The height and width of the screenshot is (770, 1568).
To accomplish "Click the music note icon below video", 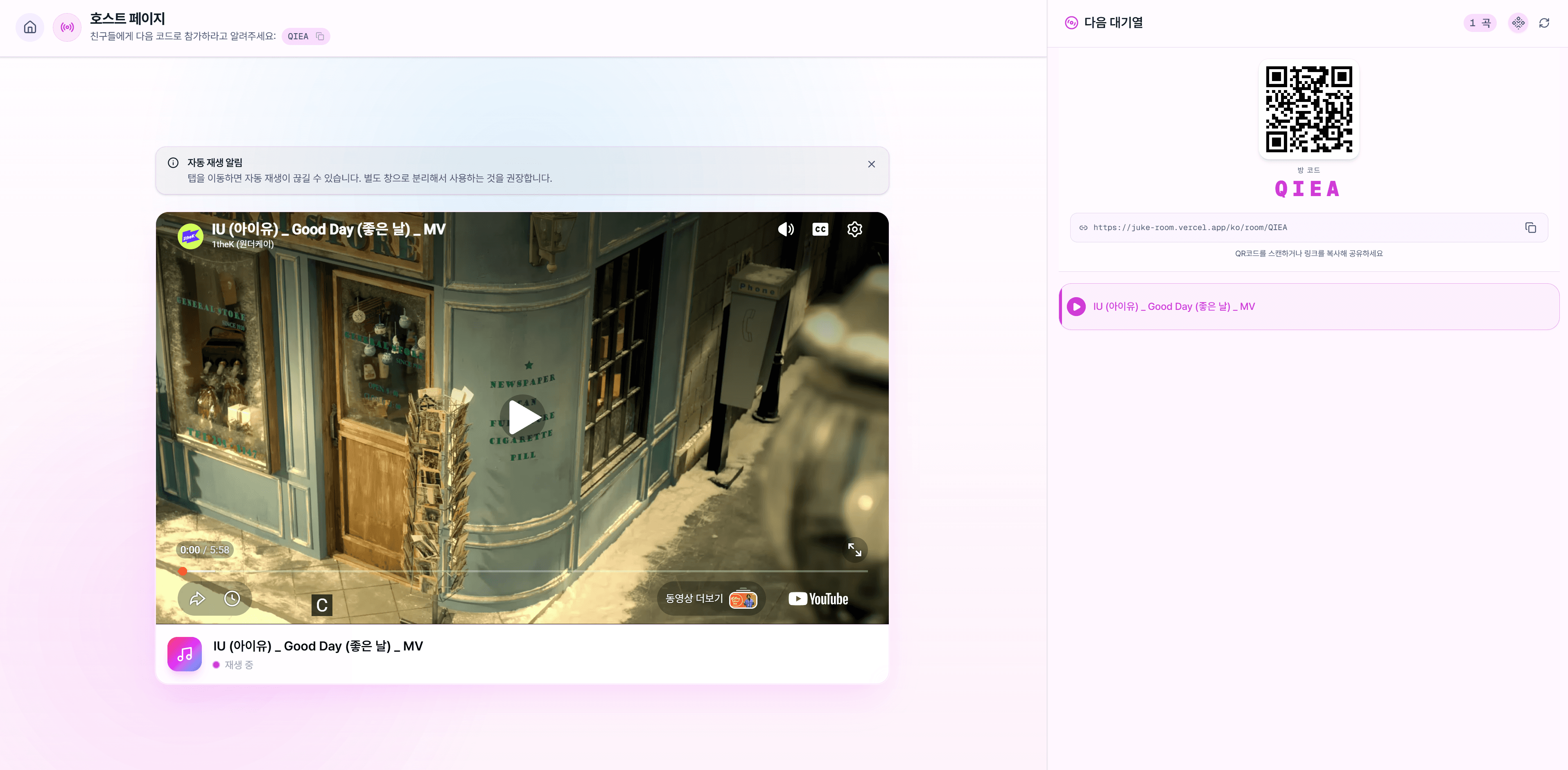I will click(x=185, y=654).
